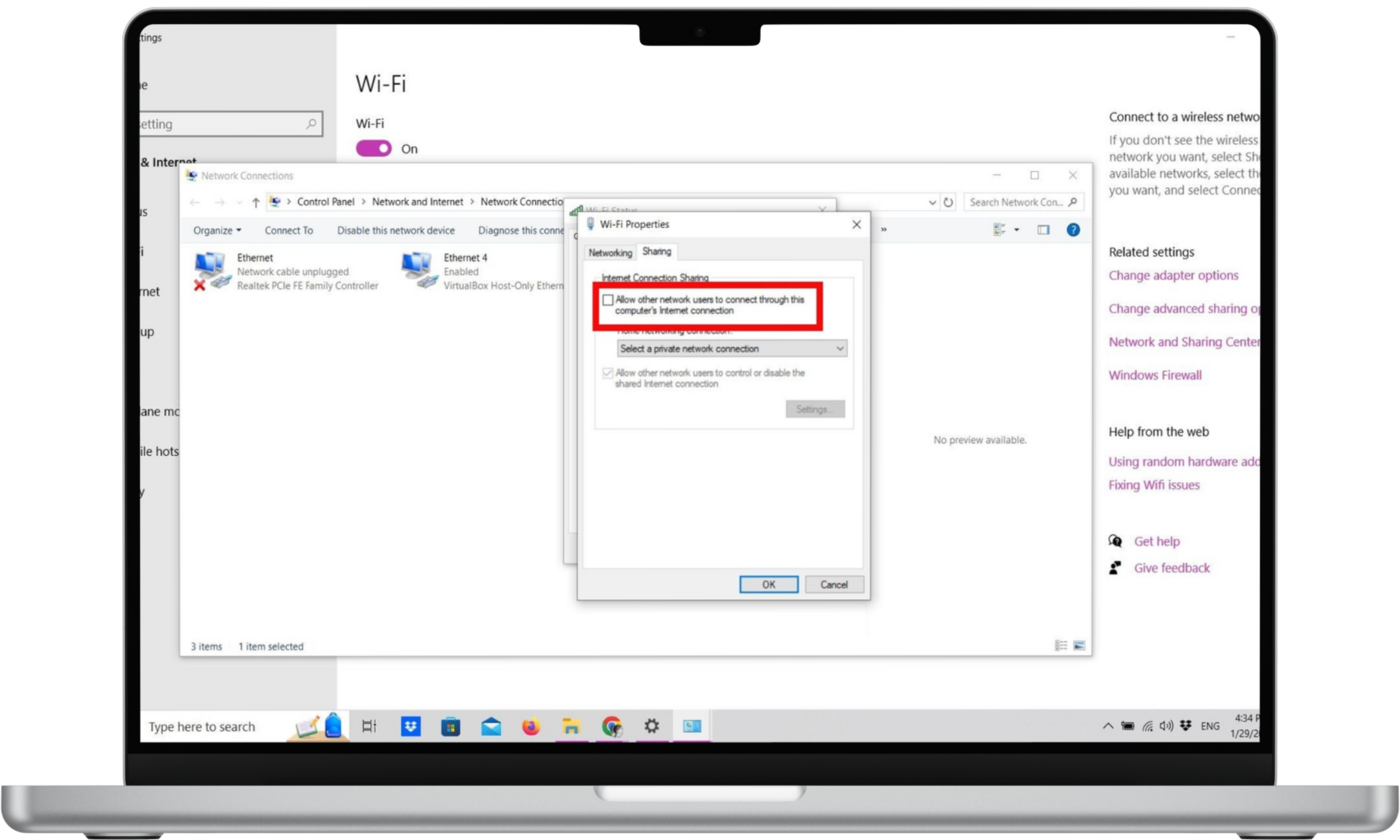Open Firefox from the taskbar
Screen dimensions: 1400x840
click(531, 726)
